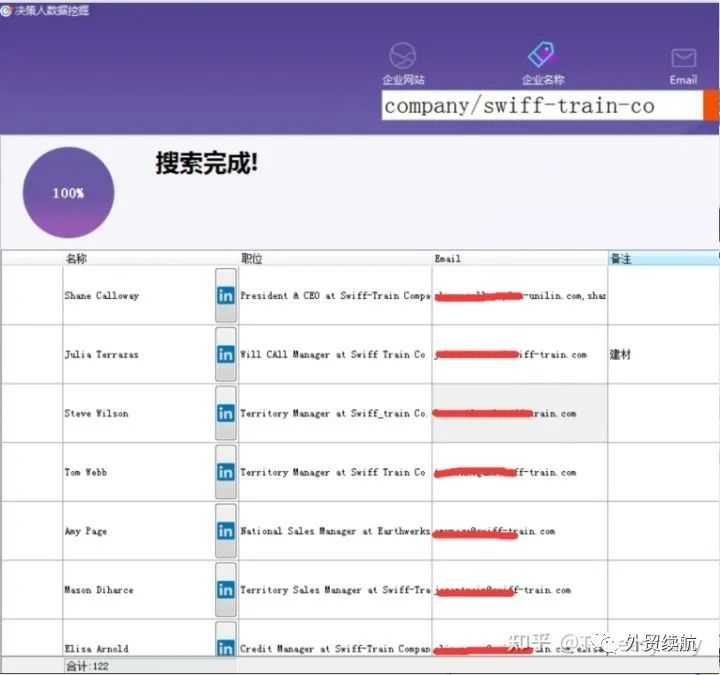720x675 pixels.
Task: Click National Sales Manager at Earthwerks cell
Action: point(335,531)
